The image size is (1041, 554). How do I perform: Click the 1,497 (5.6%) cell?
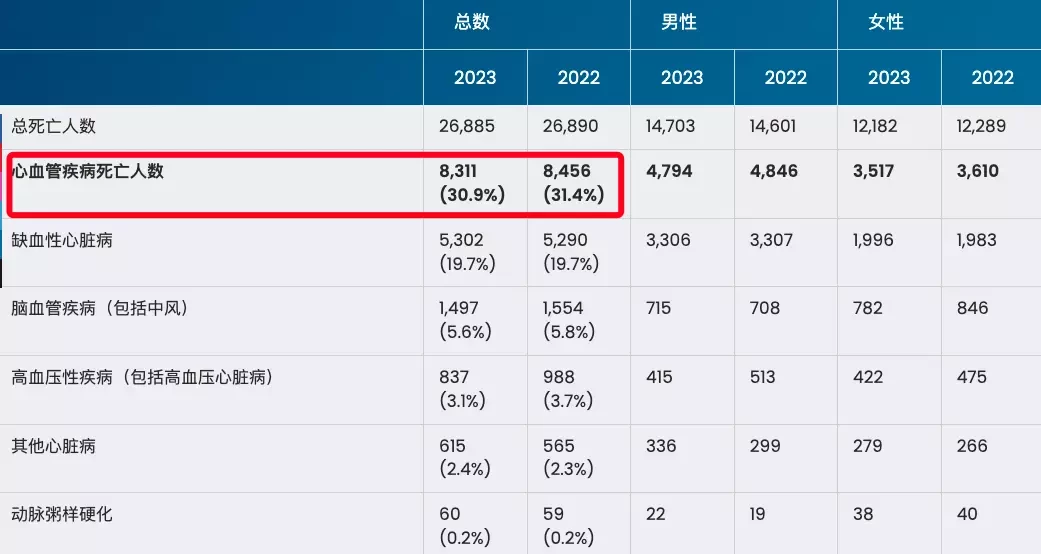[x=465, y=320]
